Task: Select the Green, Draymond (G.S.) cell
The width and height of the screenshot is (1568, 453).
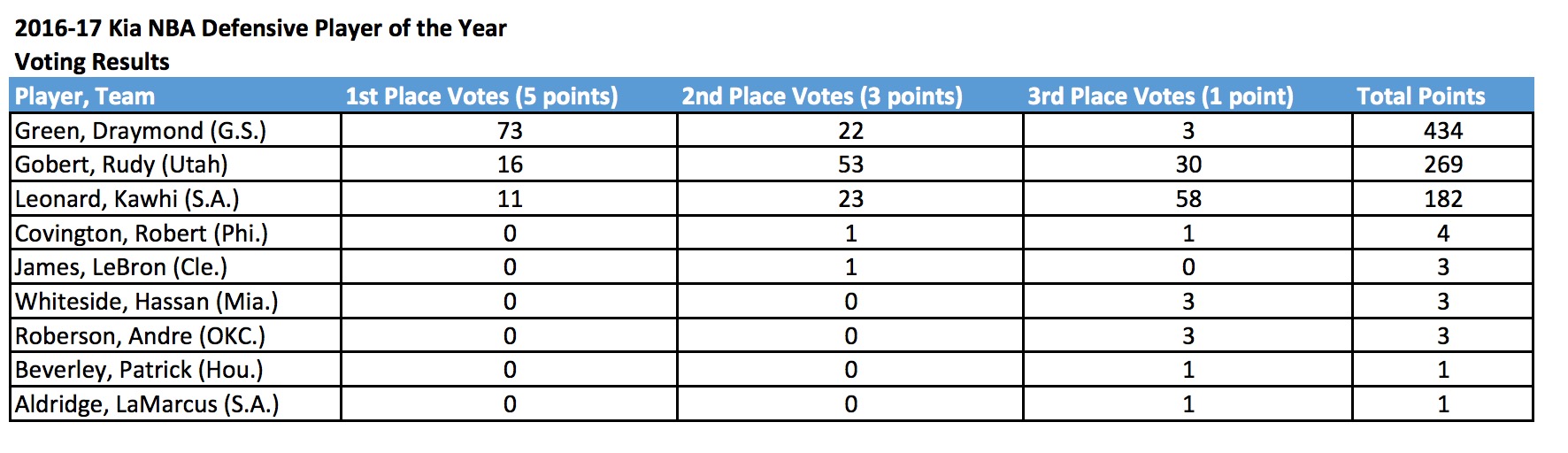Action: click(141, 131)
